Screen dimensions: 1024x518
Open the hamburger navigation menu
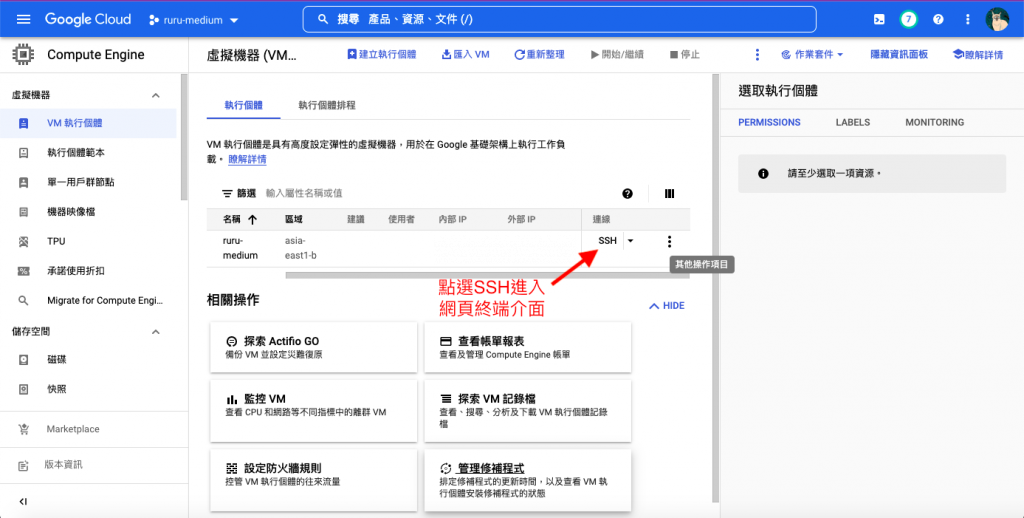point(24,20)
